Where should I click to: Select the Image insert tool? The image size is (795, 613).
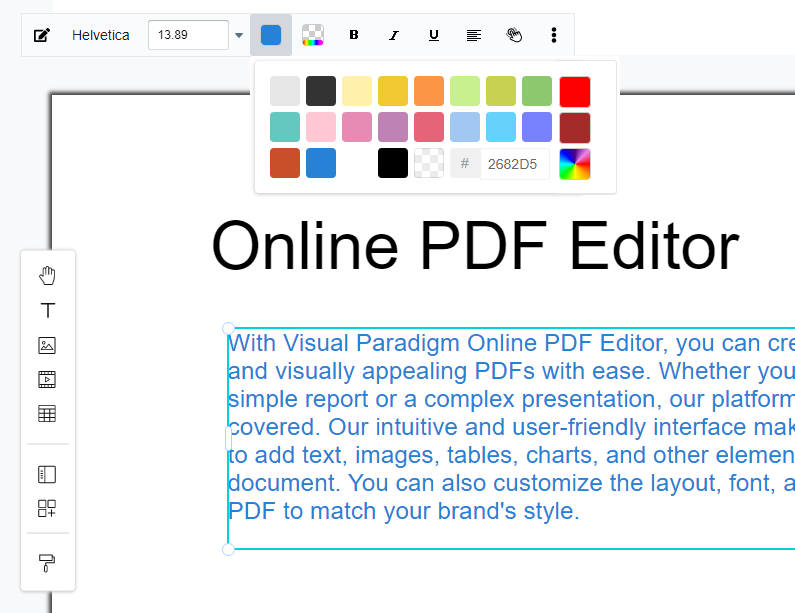pos(47,345)
